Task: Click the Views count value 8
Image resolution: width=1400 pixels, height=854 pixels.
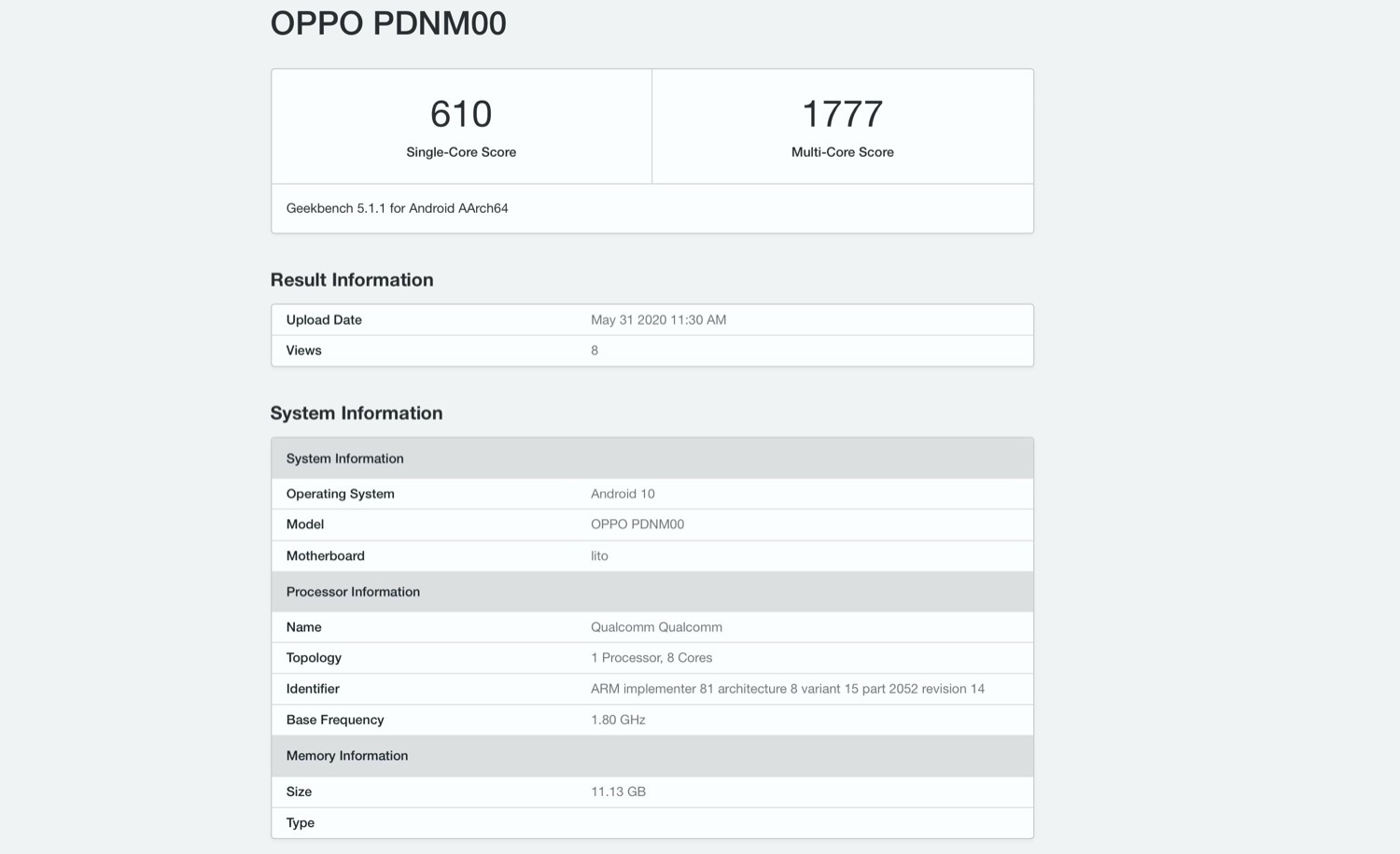Action: (595, 350)
